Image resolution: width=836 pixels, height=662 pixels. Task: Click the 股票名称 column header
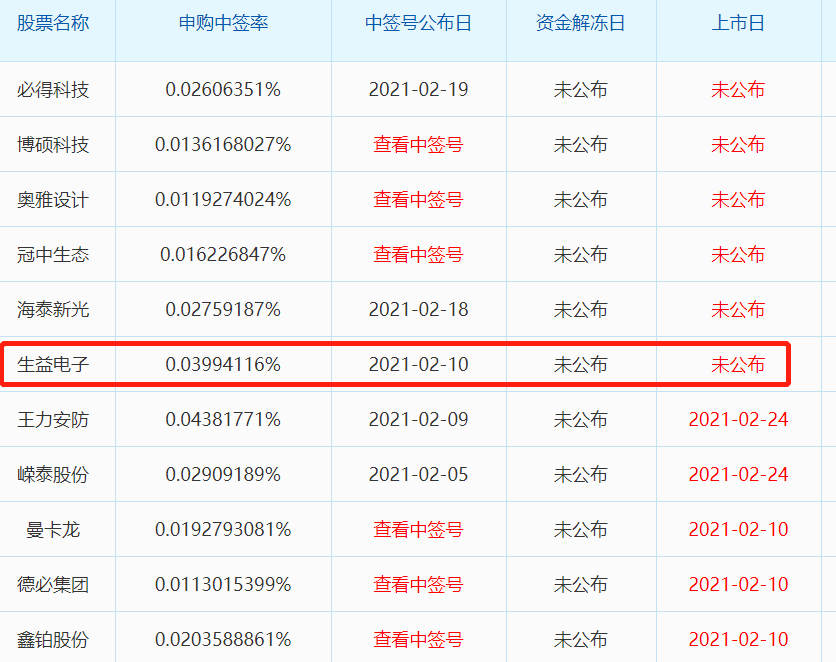point(53,23)
